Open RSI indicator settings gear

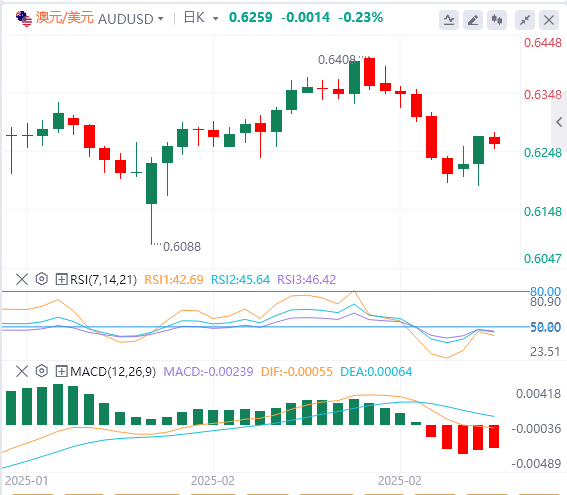tap(42, 279)
